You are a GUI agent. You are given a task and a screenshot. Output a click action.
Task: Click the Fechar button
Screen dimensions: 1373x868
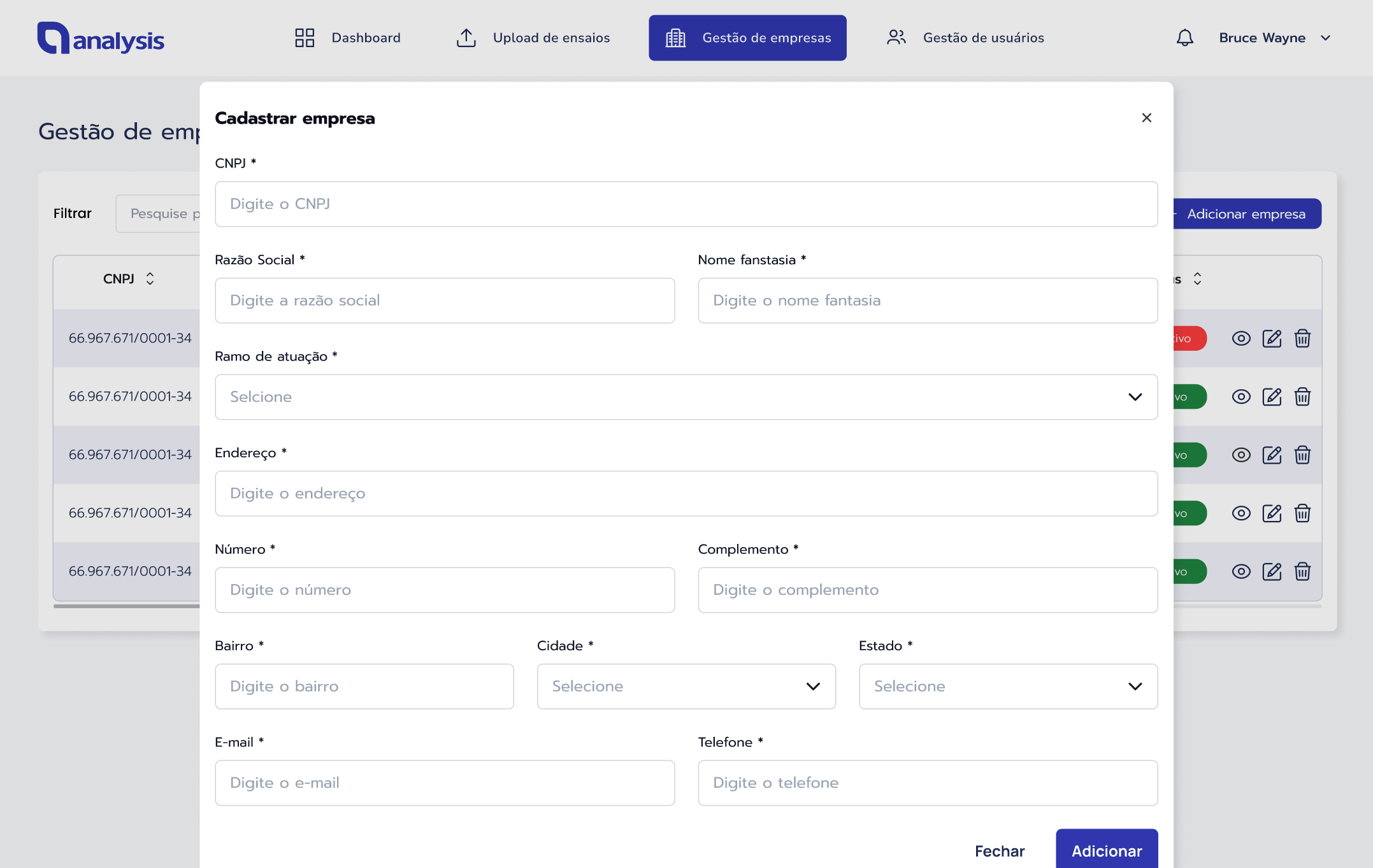click(999, 851)
